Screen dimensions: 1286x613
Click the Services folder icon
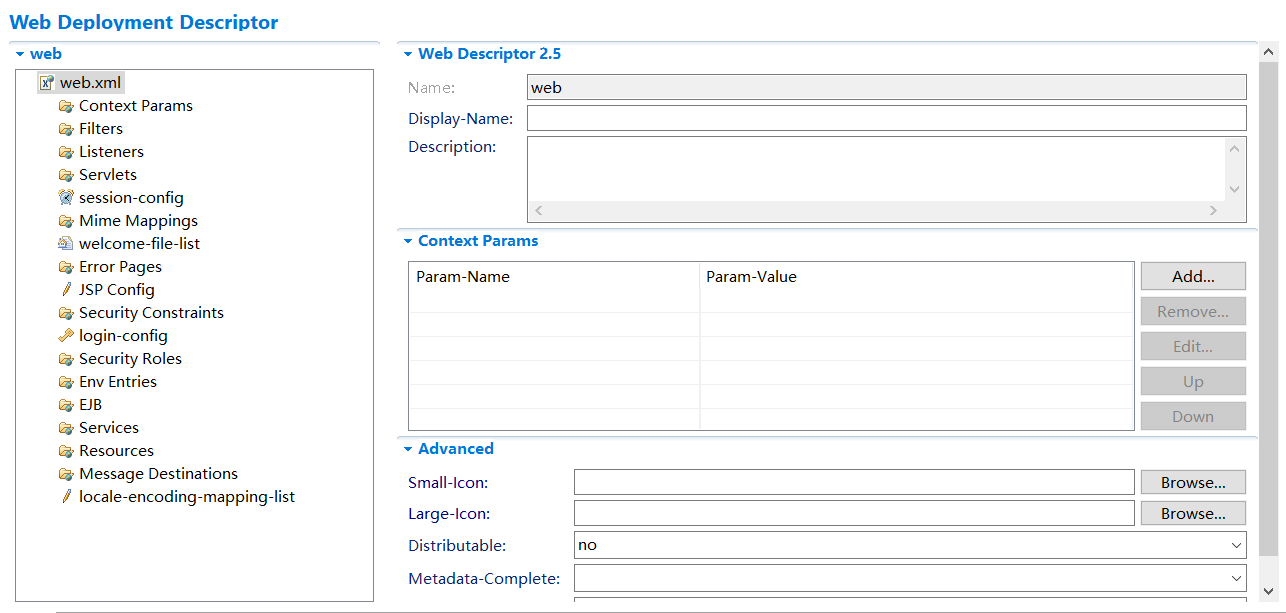(66, 428)
